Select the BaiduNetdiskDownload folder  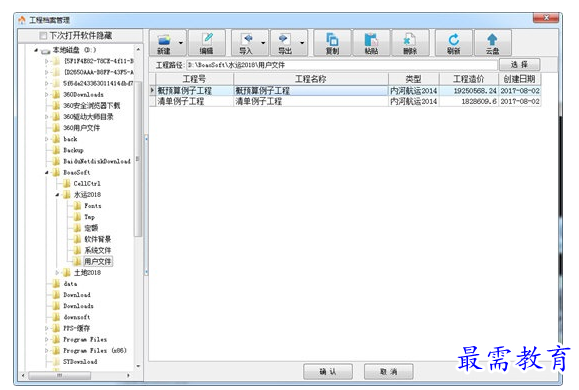tap(97, 161)
